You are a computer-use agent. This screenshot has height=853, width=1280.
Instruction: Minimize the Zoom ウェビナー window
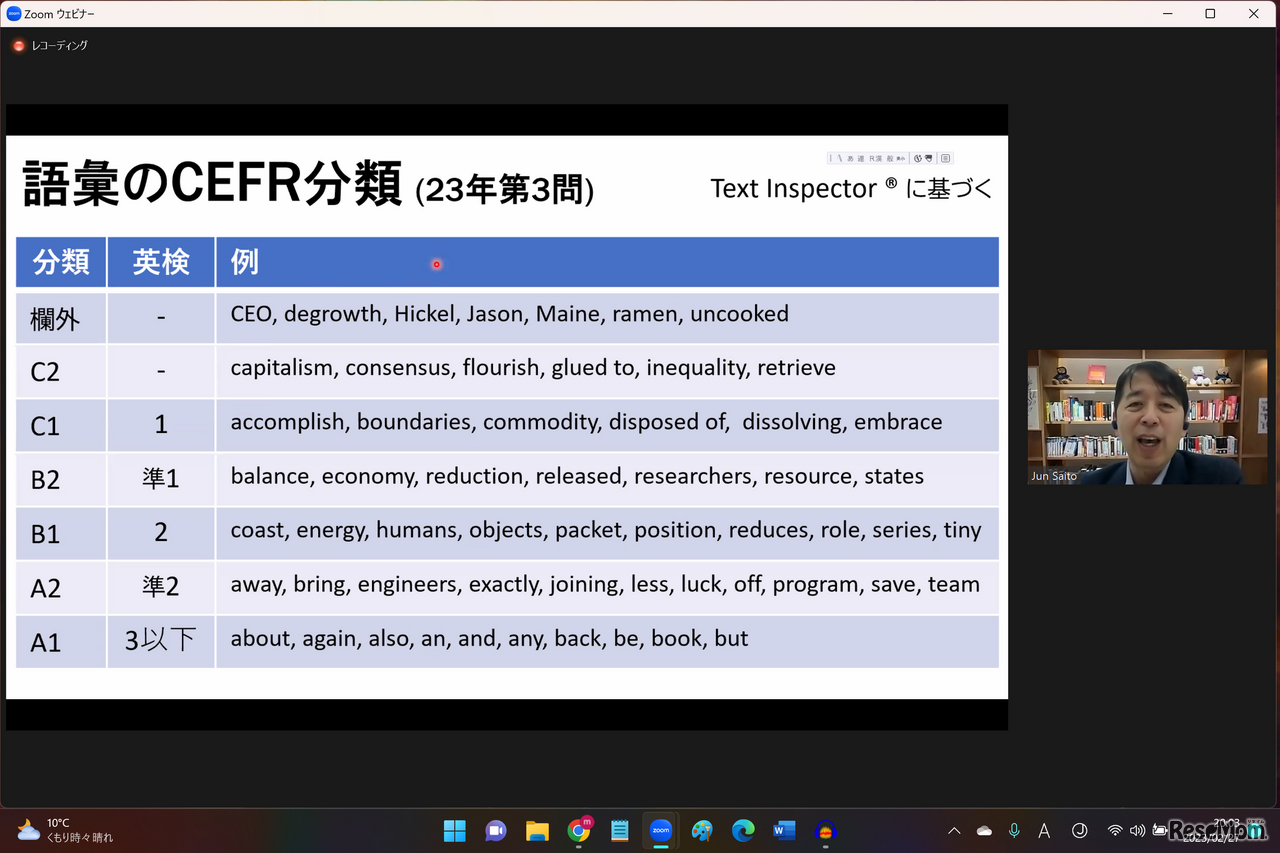pos(1168,14)
